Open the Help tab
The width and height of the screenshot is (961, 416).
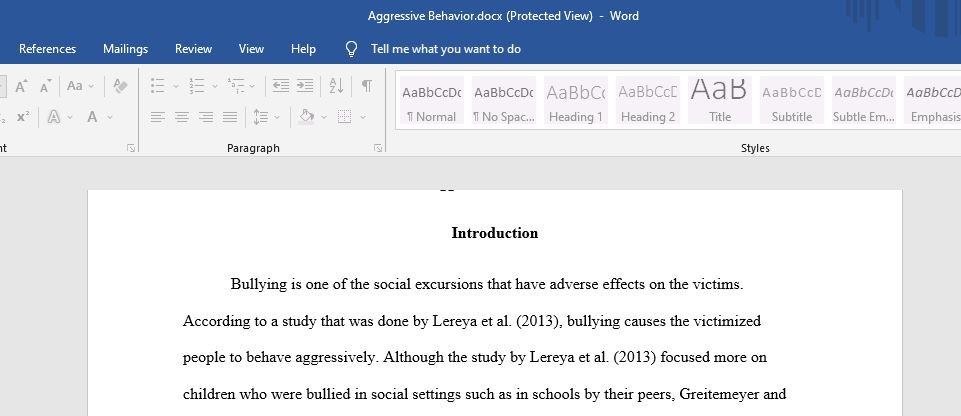point(303,49)
